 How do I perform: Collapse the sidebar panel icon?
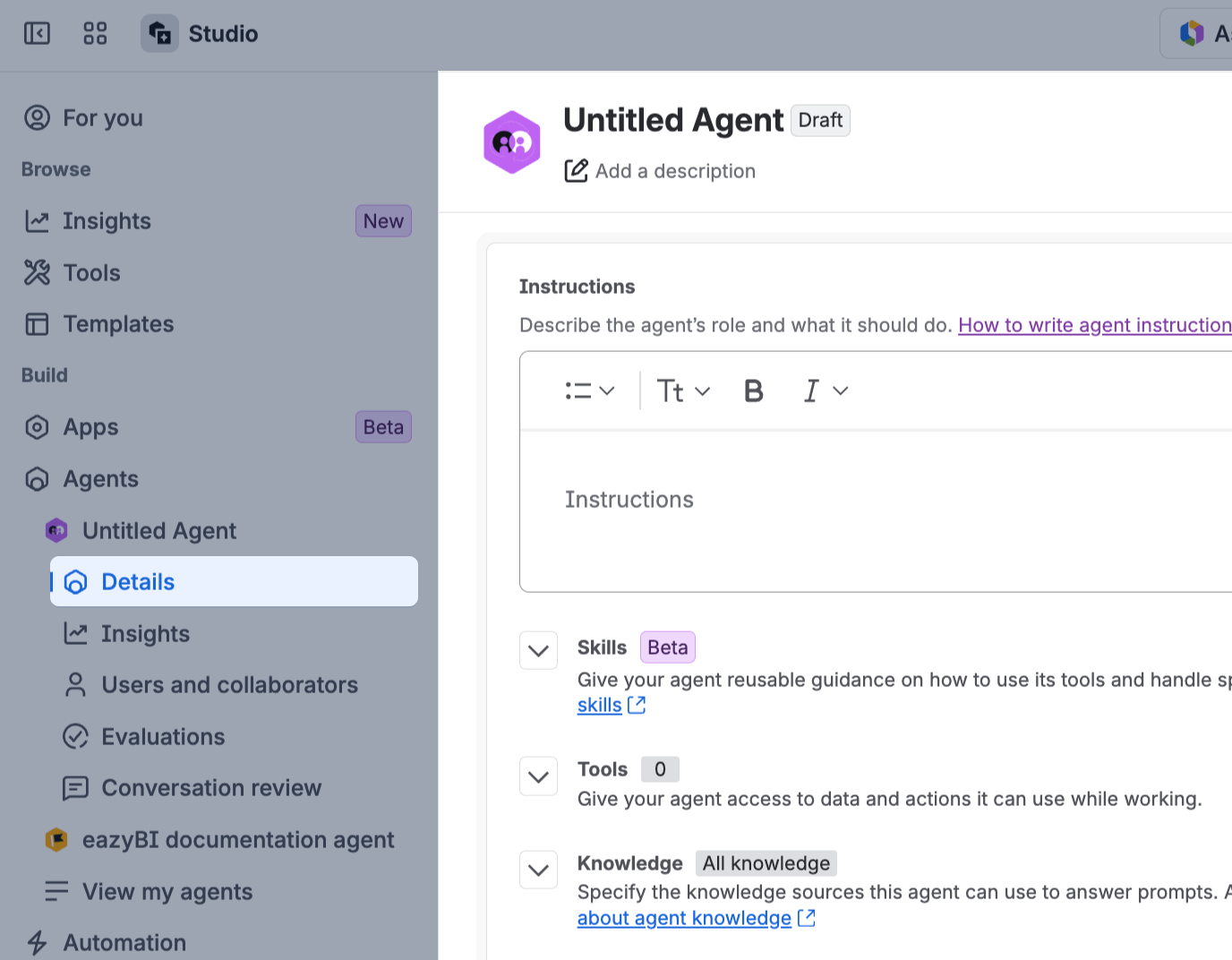click(x=37, y=34)
